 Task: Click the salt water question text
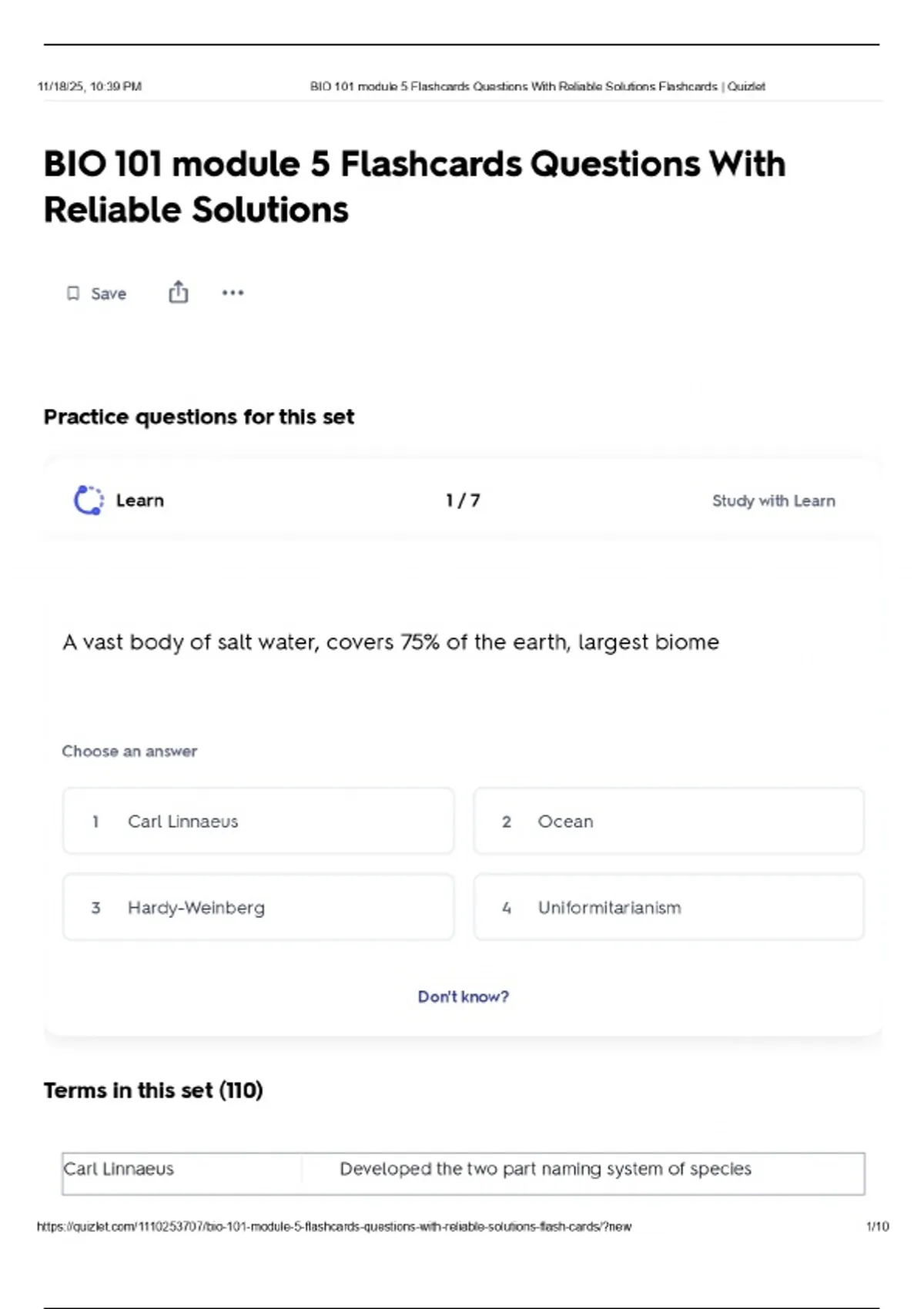coord(390,642)
